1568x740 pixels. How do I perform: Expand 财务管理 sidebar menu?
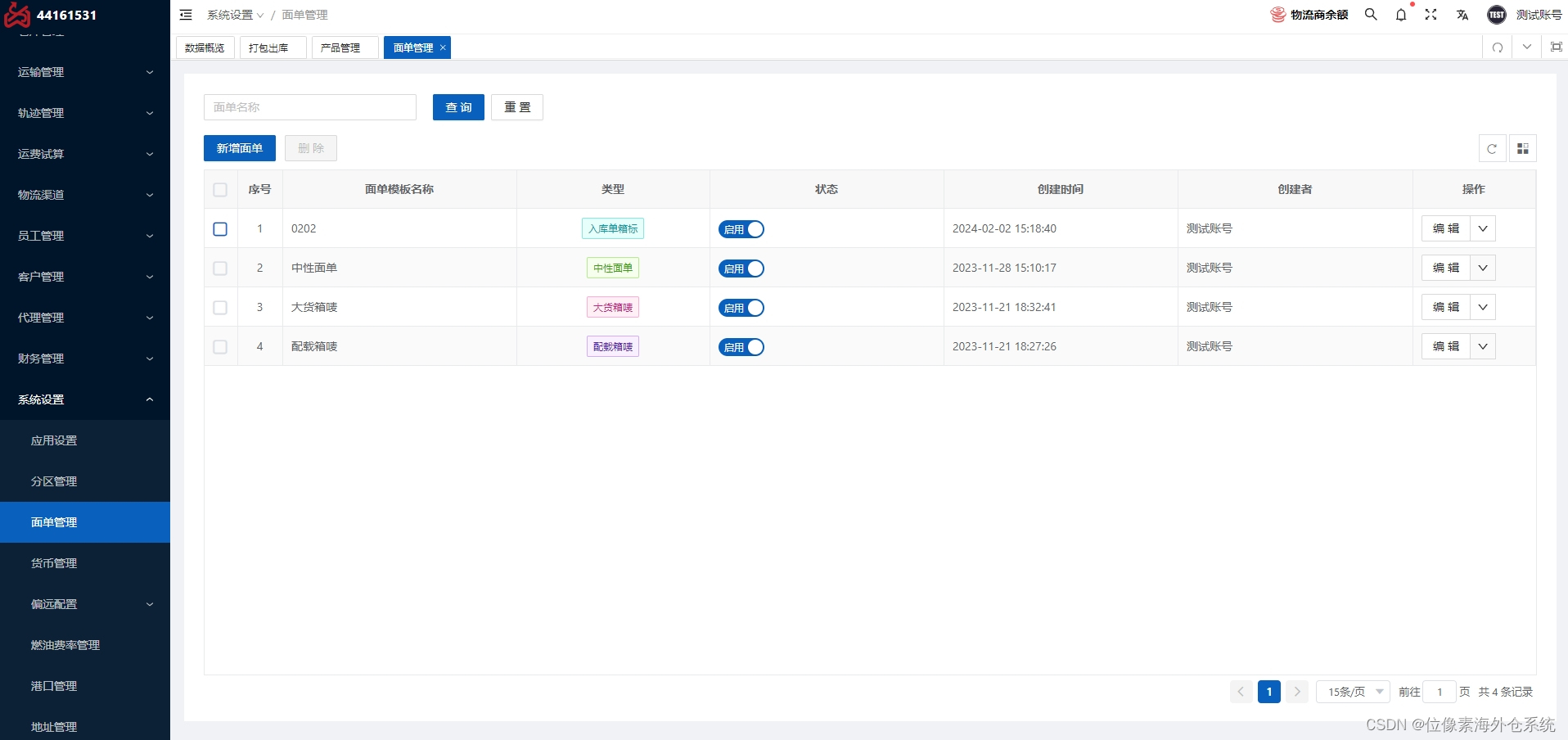pos(85,359)
